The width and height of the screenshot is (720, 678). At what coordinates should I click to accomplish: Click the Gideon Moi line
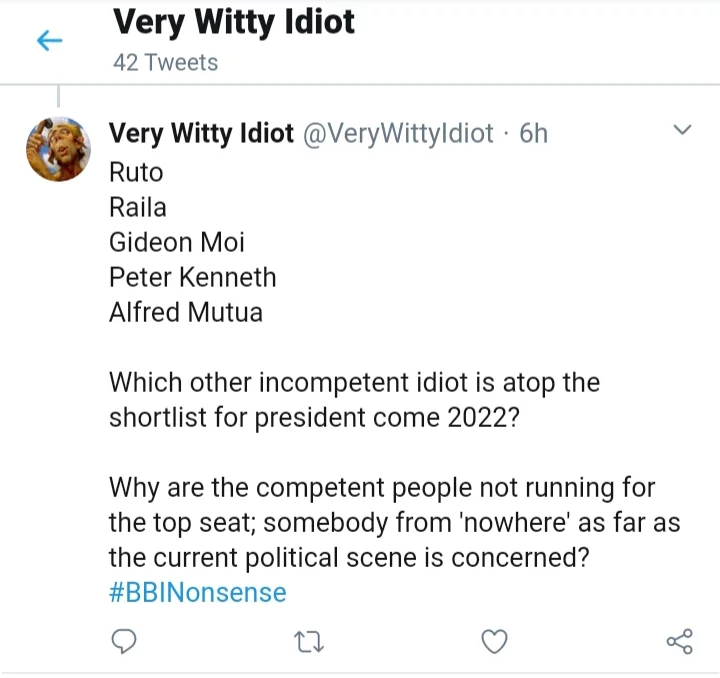pos(177,242)
